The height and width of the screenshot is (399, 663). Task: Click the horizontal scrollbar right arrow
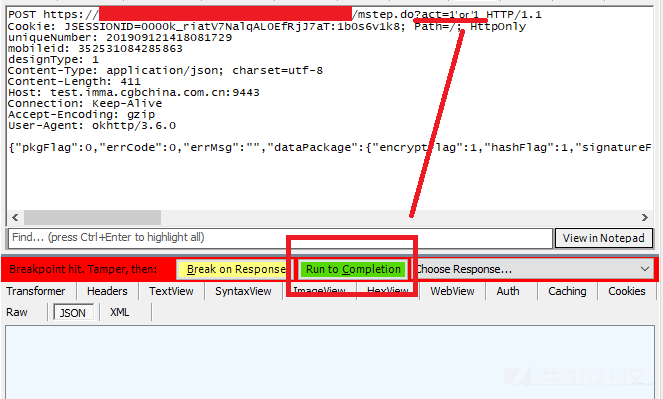pyautogui.click(x=644, y=218)
